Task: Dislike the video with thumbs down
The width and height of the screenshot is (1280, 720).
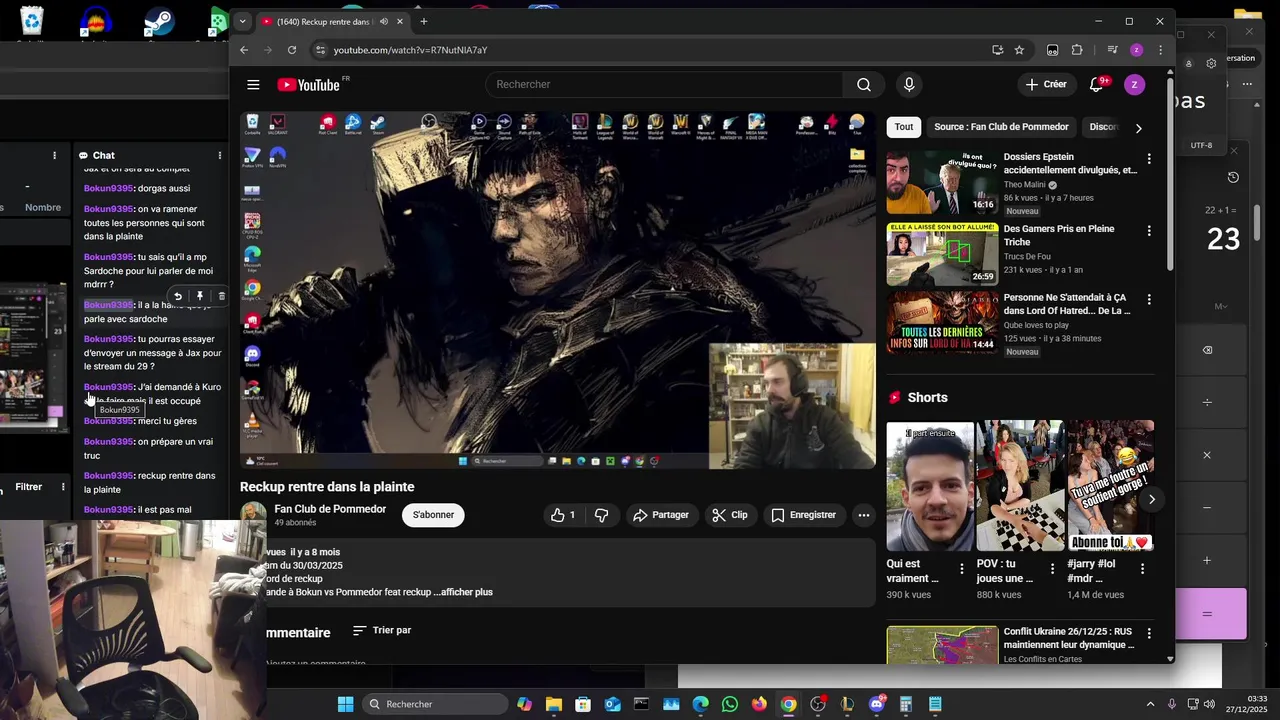Action: point(601,515)
